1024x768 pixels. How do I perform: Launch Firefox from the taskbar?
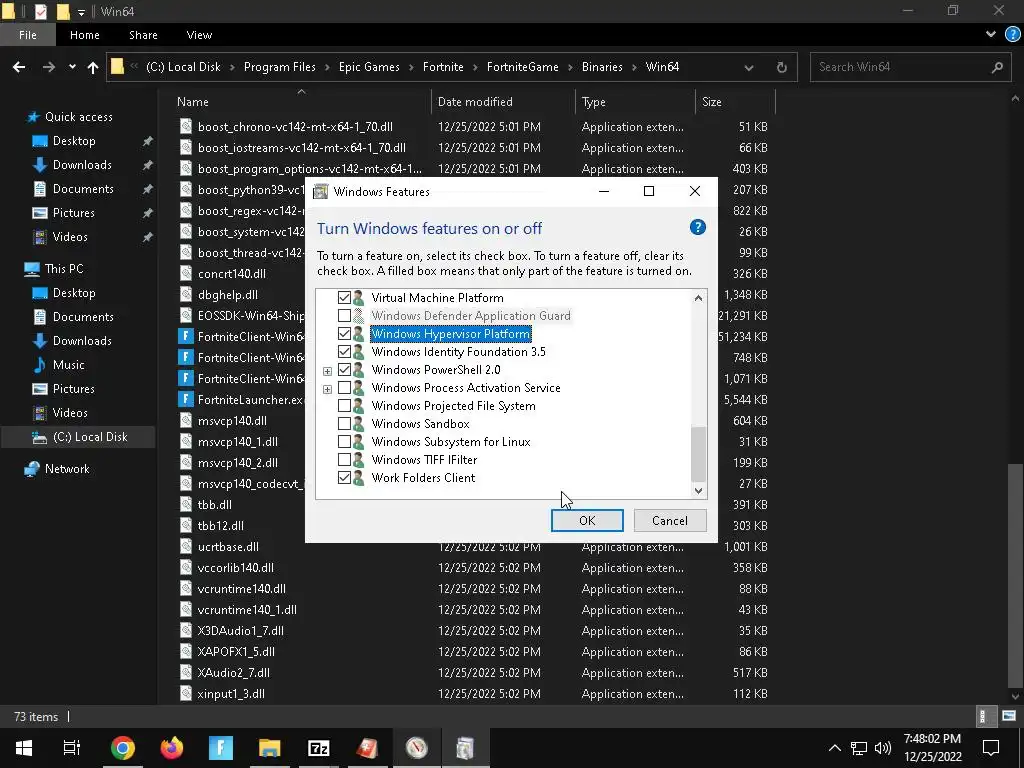pos(172,748)
